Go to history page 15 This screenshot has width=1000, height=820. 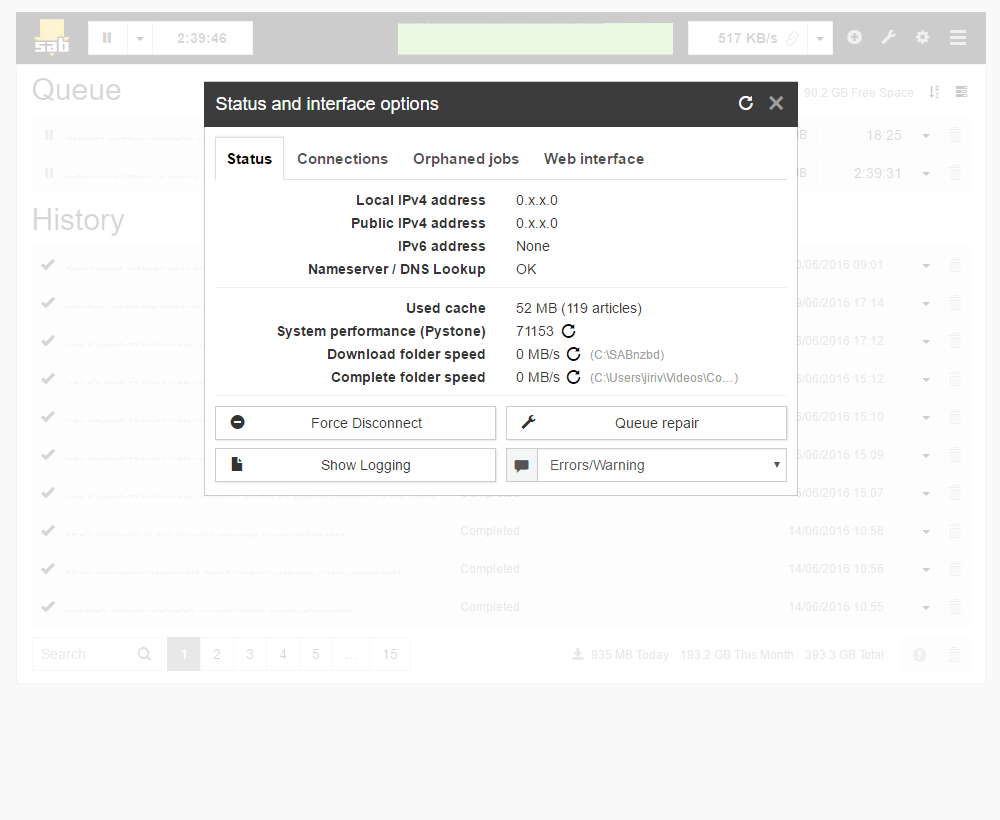390,654
